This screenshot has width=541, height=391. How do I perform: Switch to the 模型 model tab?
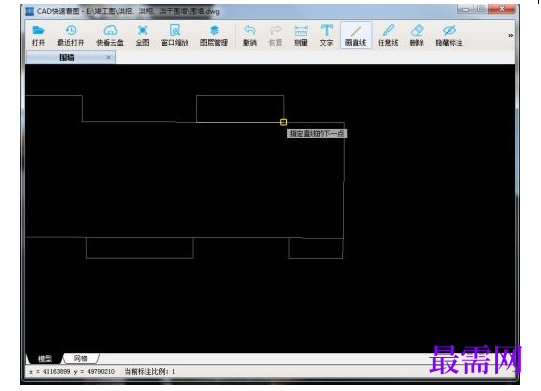[x=45, y=359]
